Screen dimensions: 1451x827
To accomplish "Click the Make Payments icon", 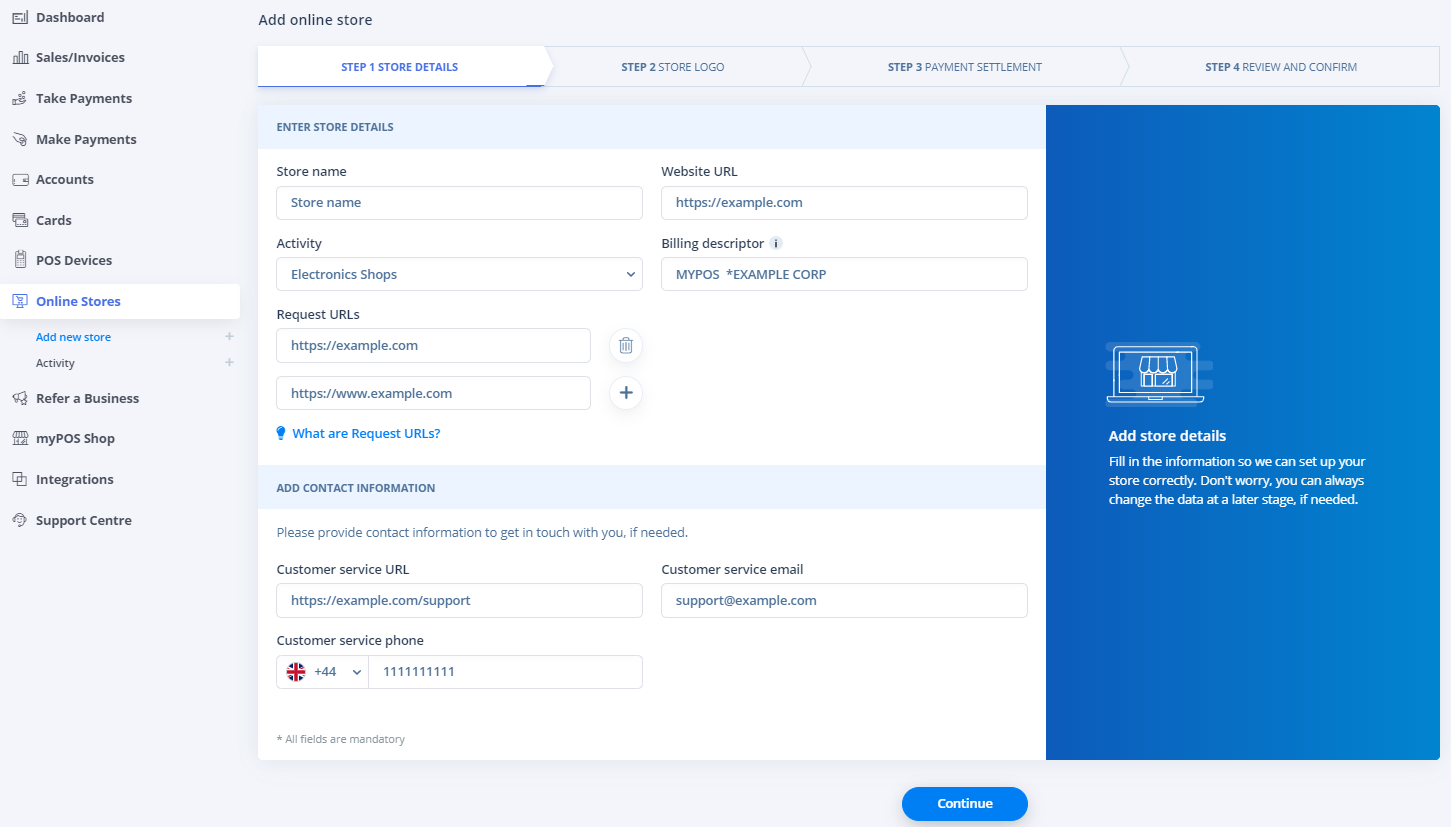I will (20, 140).
